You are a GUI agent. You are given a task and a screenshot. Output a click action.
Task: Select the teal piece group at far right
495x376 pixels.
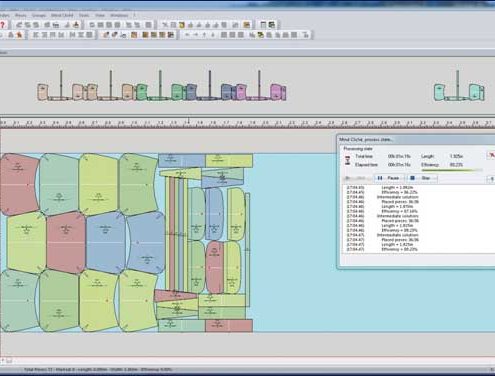pyautogui.click(x=459, y=92)
